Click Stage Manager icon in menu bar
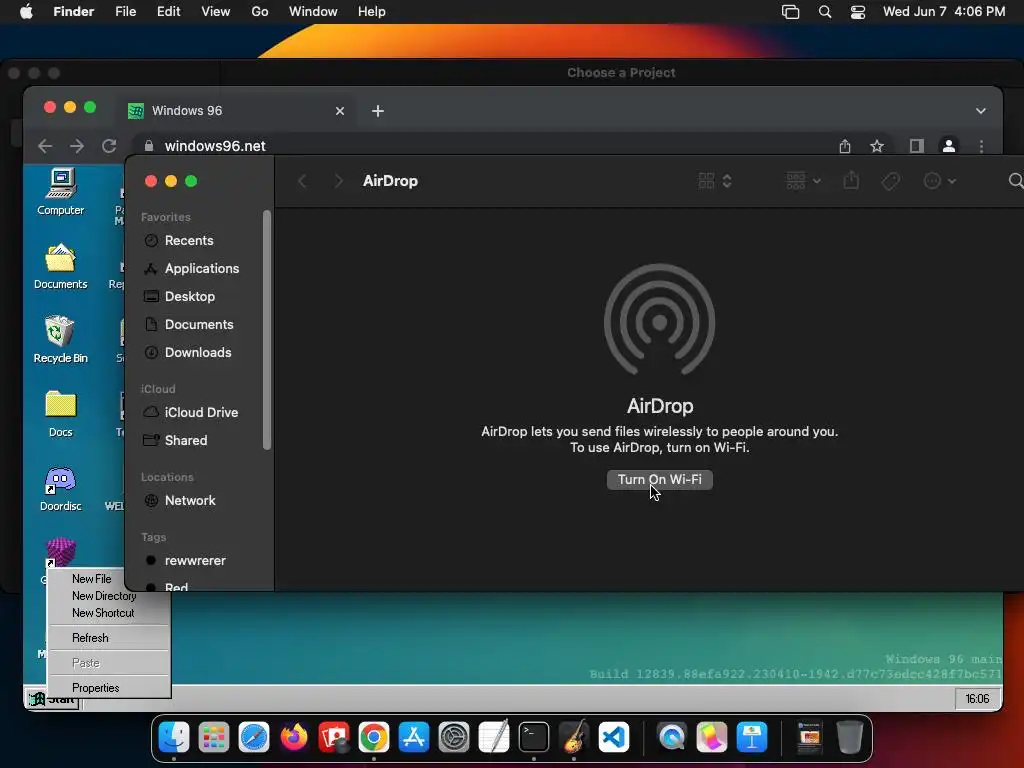This screenshot has width=1024, height=768. (790, 12)
